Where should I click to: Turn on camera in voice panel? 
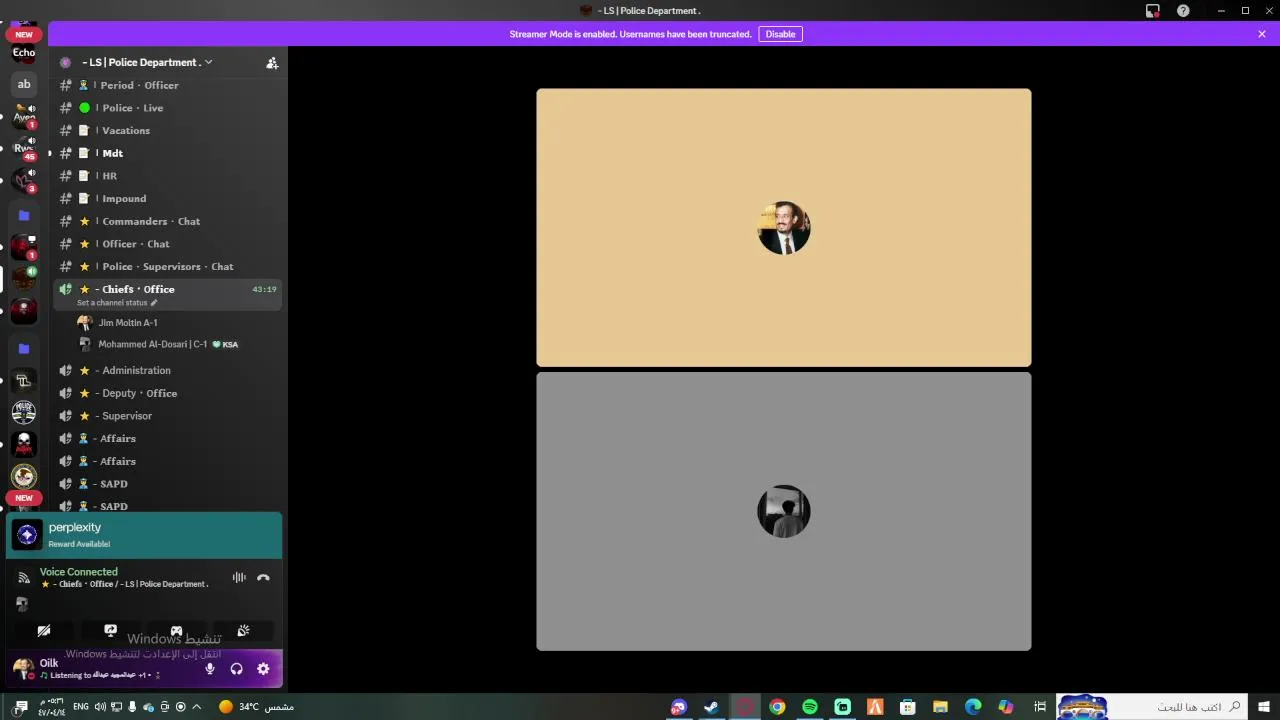coord(44,631)
